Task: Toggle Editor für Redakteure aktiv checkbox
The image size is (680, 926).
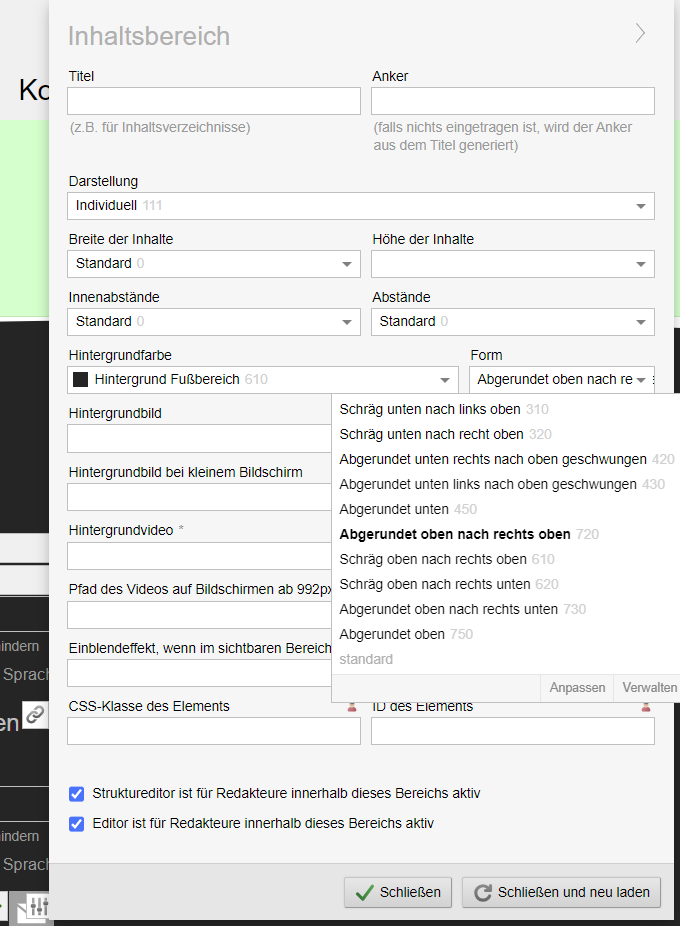Action: [x=77, y=824]
